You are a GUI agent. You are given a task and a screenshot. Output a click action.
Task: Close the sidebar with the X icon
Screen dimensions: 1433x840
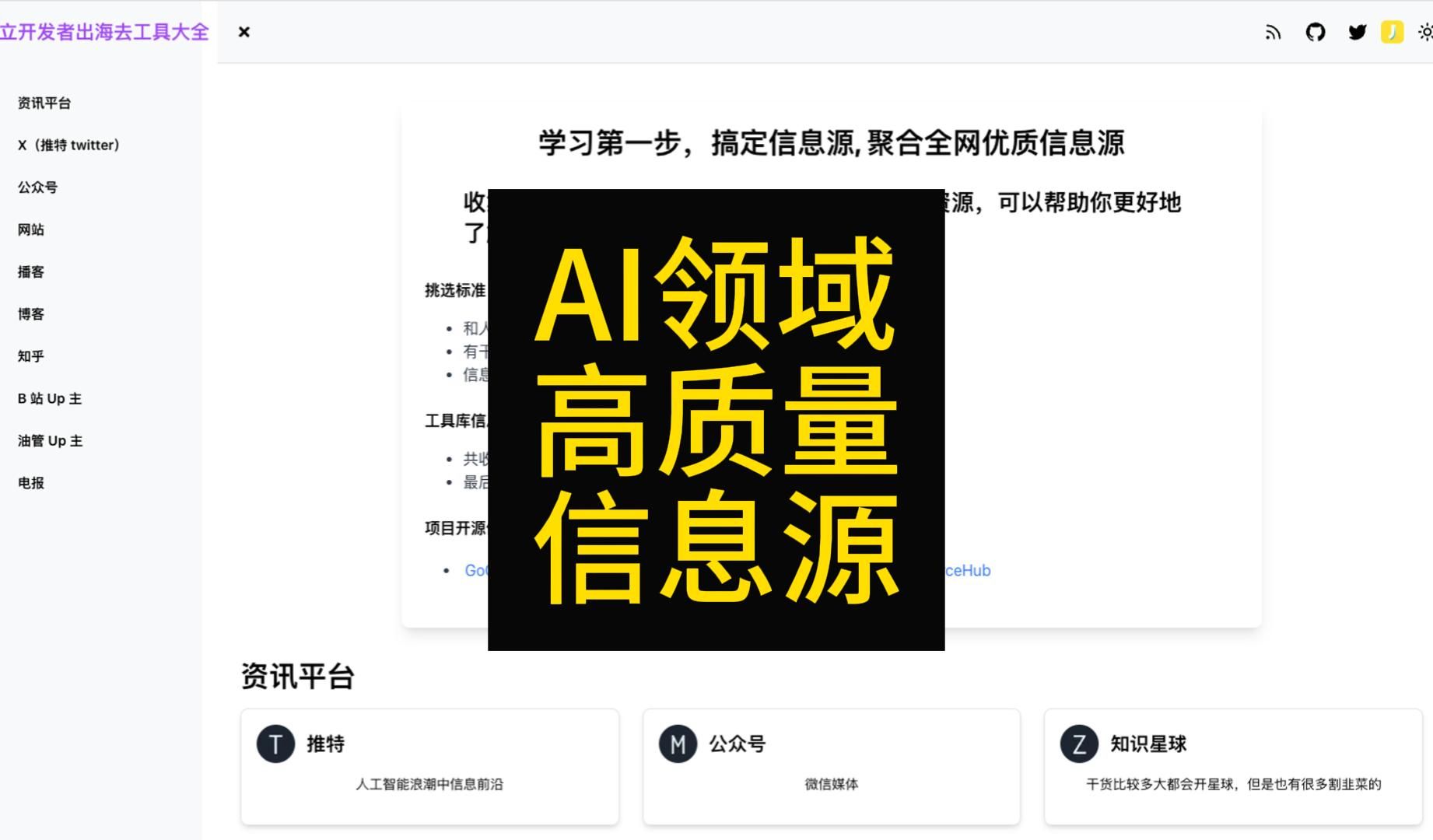[x=244, y=32]
